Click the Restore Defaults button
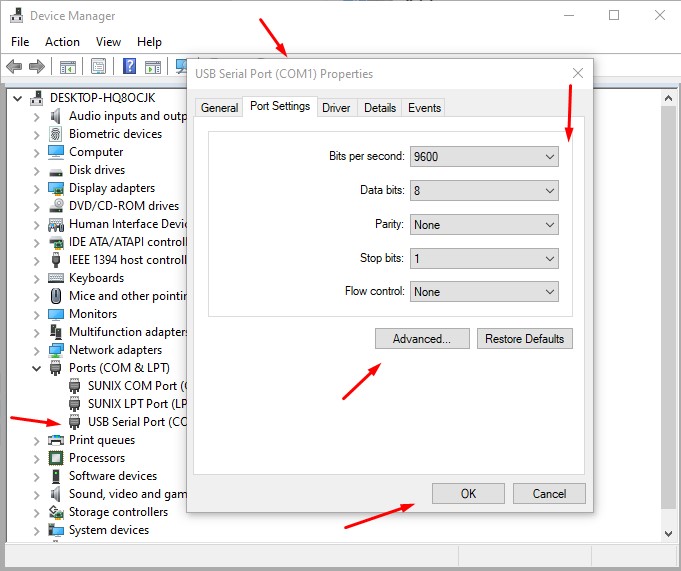 click(525, 339)
